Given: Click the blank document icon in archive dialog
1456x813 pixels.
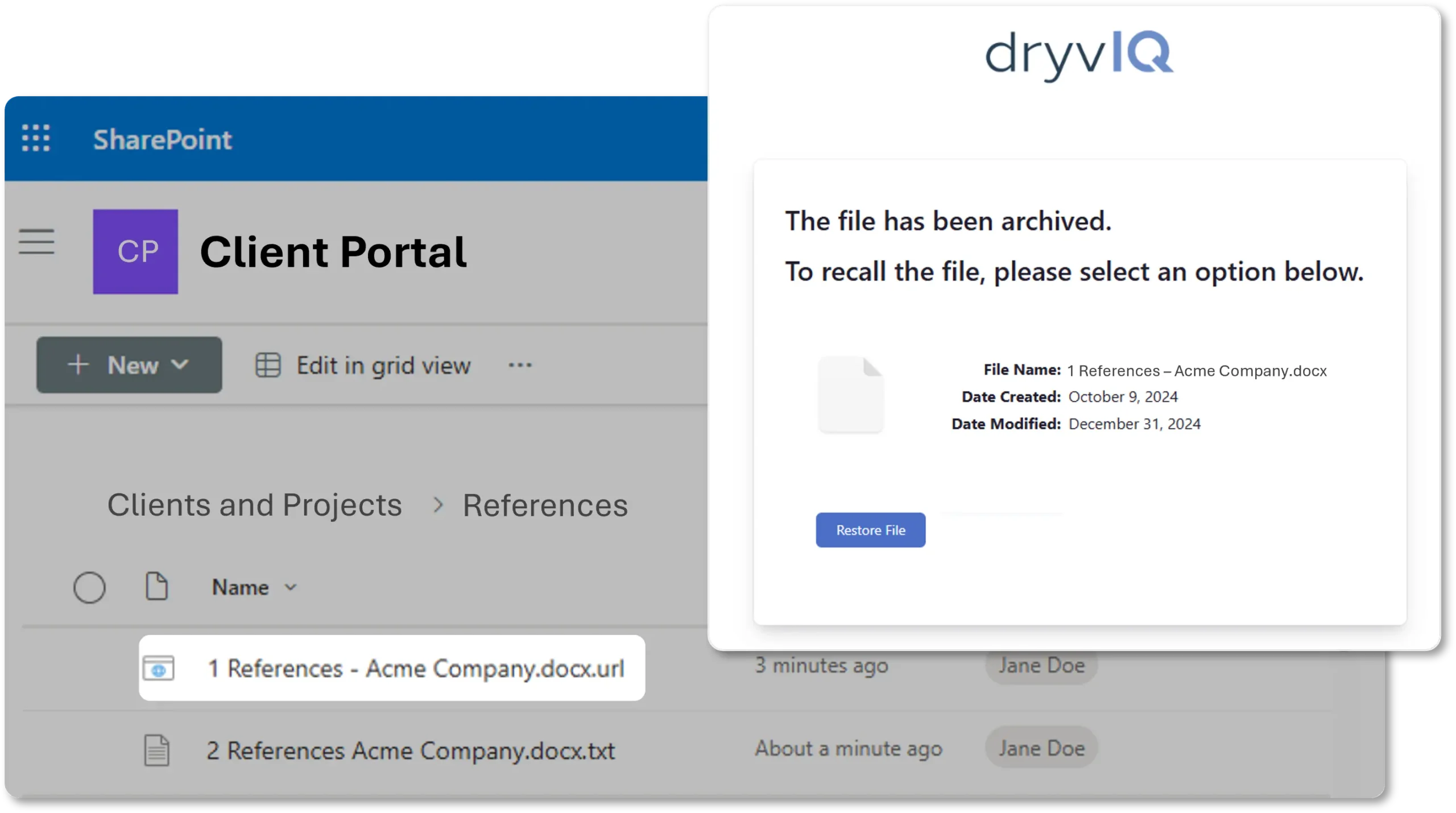Looking at the screenshot, I should (850, 395).
